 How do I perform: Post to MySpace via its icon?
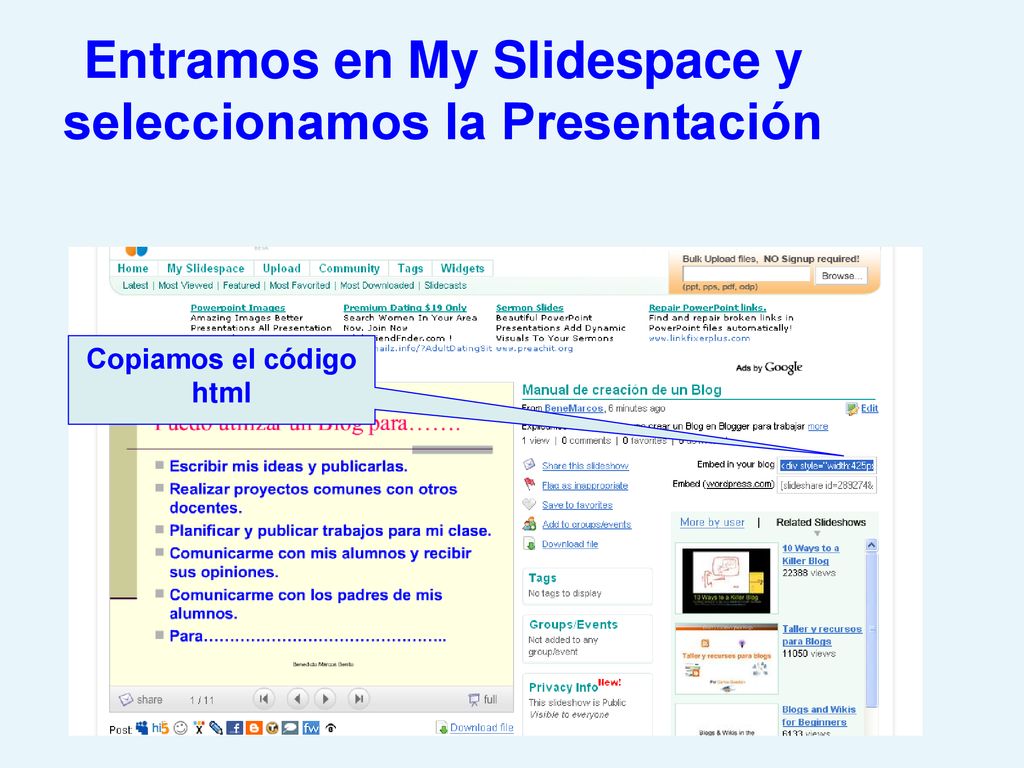142,728
